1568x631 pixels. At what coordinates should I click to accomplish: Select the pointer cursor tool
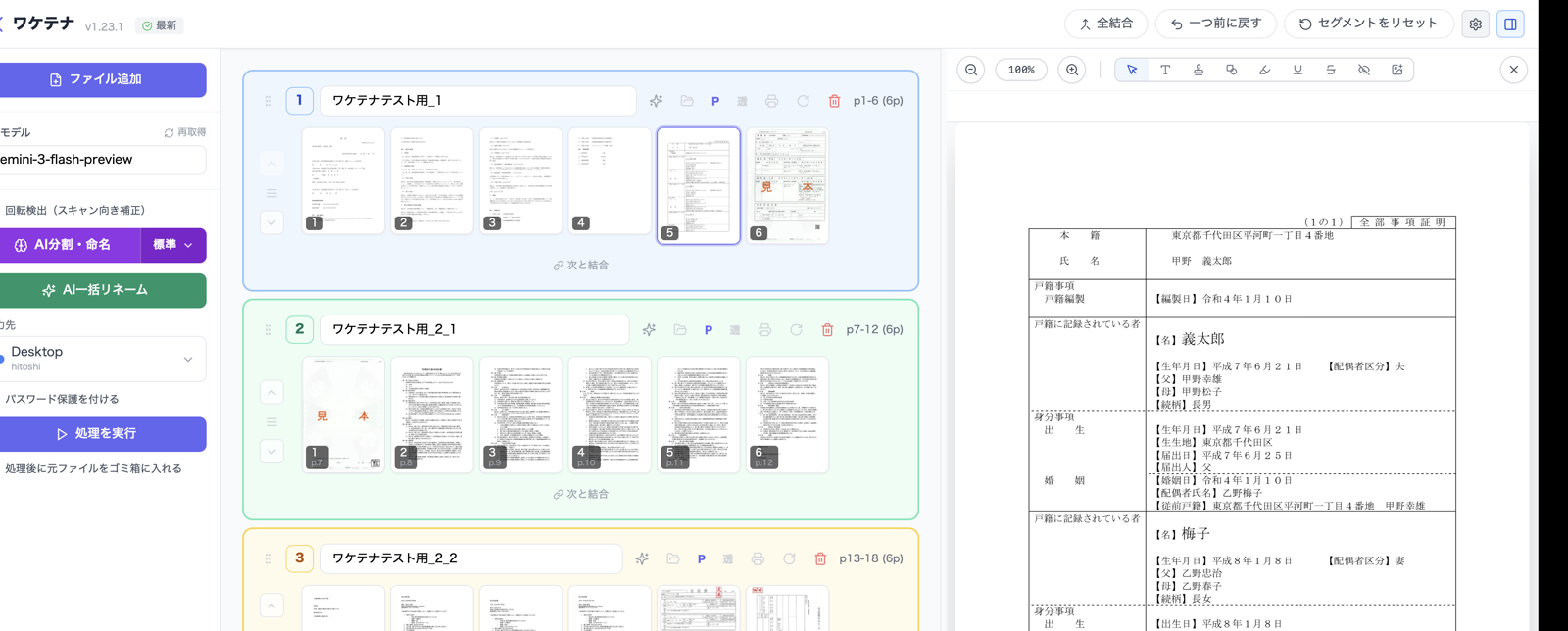click(x=1132, y=70)
